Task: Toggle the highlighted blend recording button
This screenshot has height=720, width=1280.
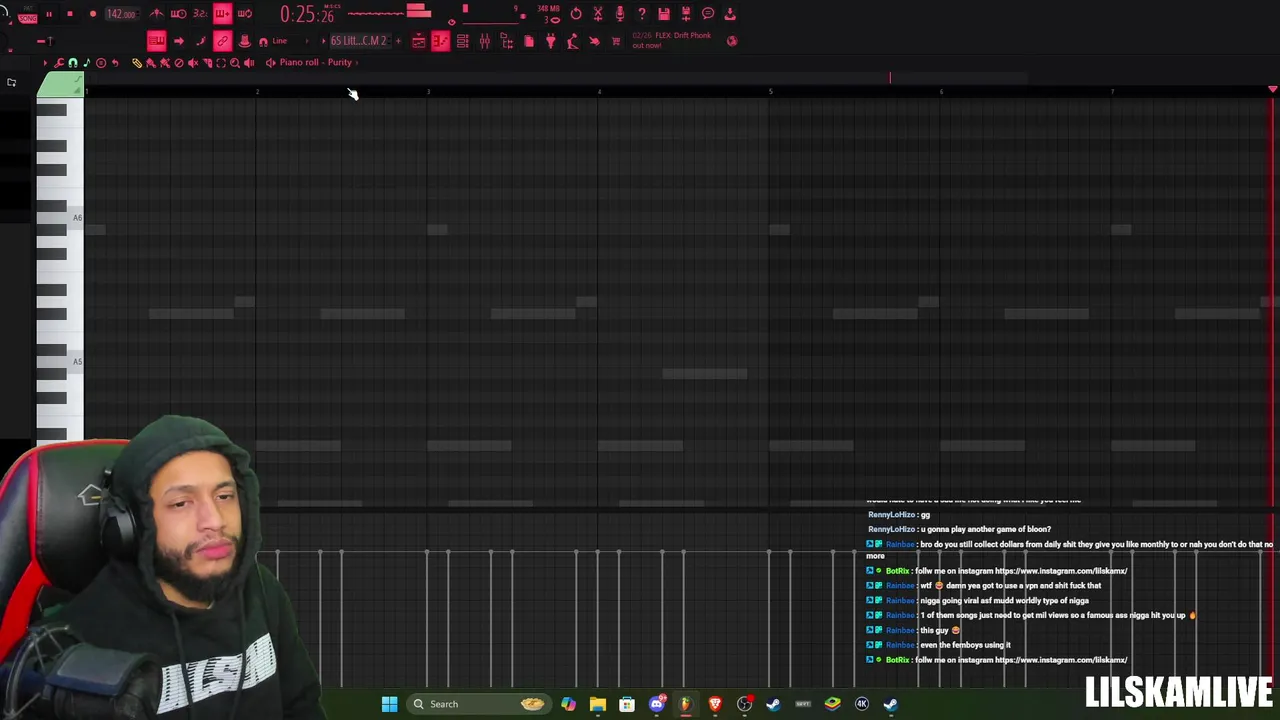Action: tap(222, 14)
